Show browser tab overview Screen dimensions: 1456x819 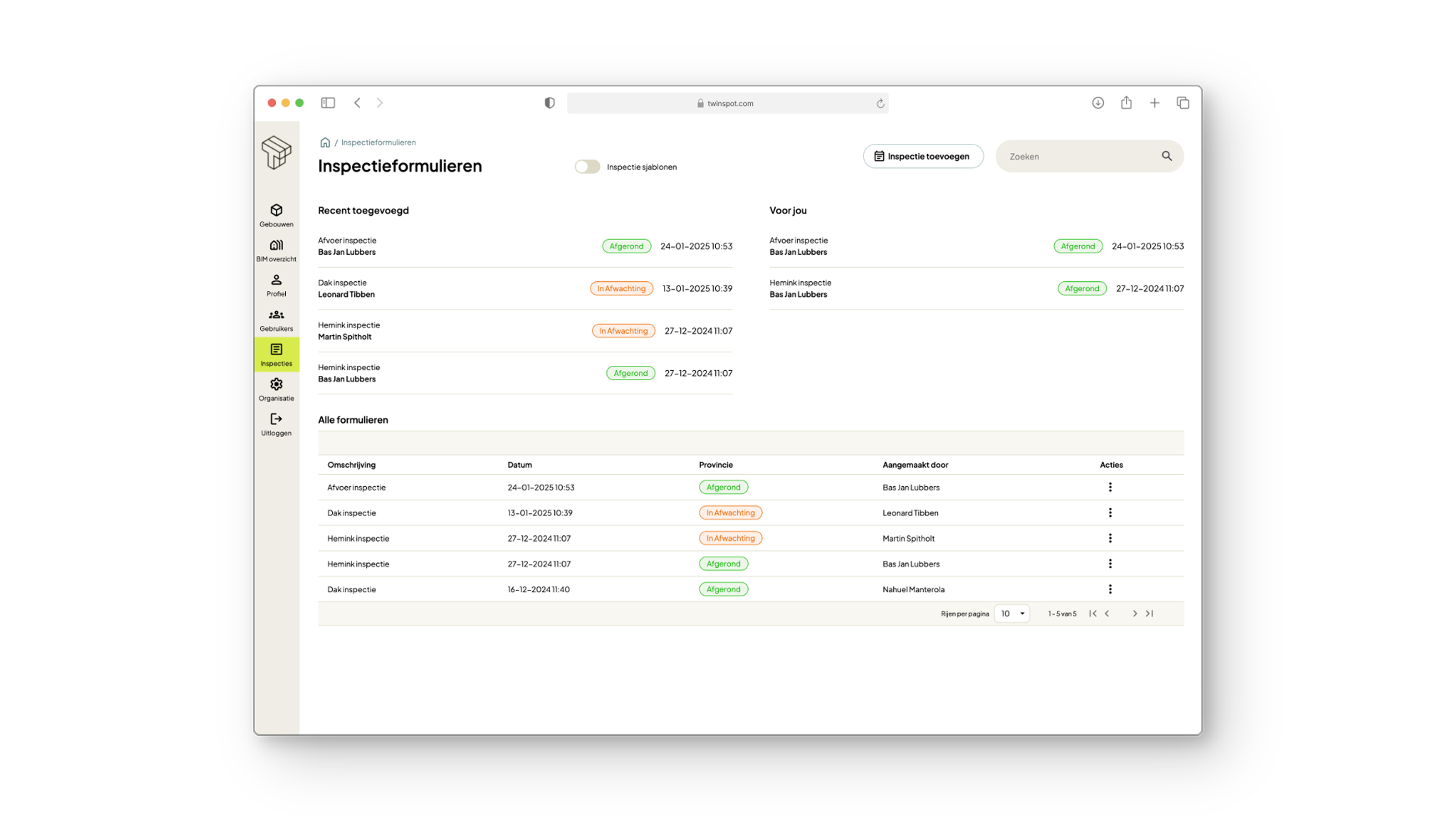(x=1183, y=103)
